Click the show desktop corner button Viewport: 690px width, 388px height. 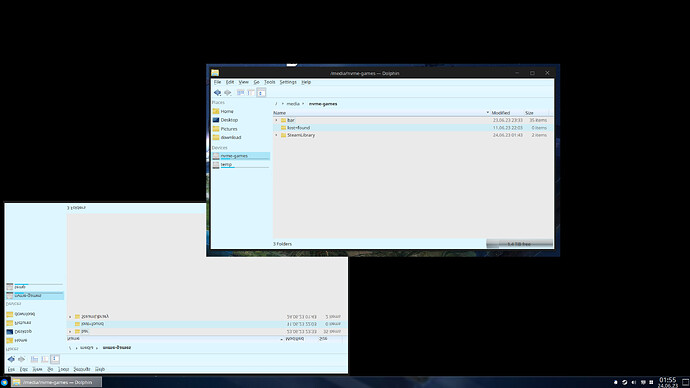(x=686, y=382)
